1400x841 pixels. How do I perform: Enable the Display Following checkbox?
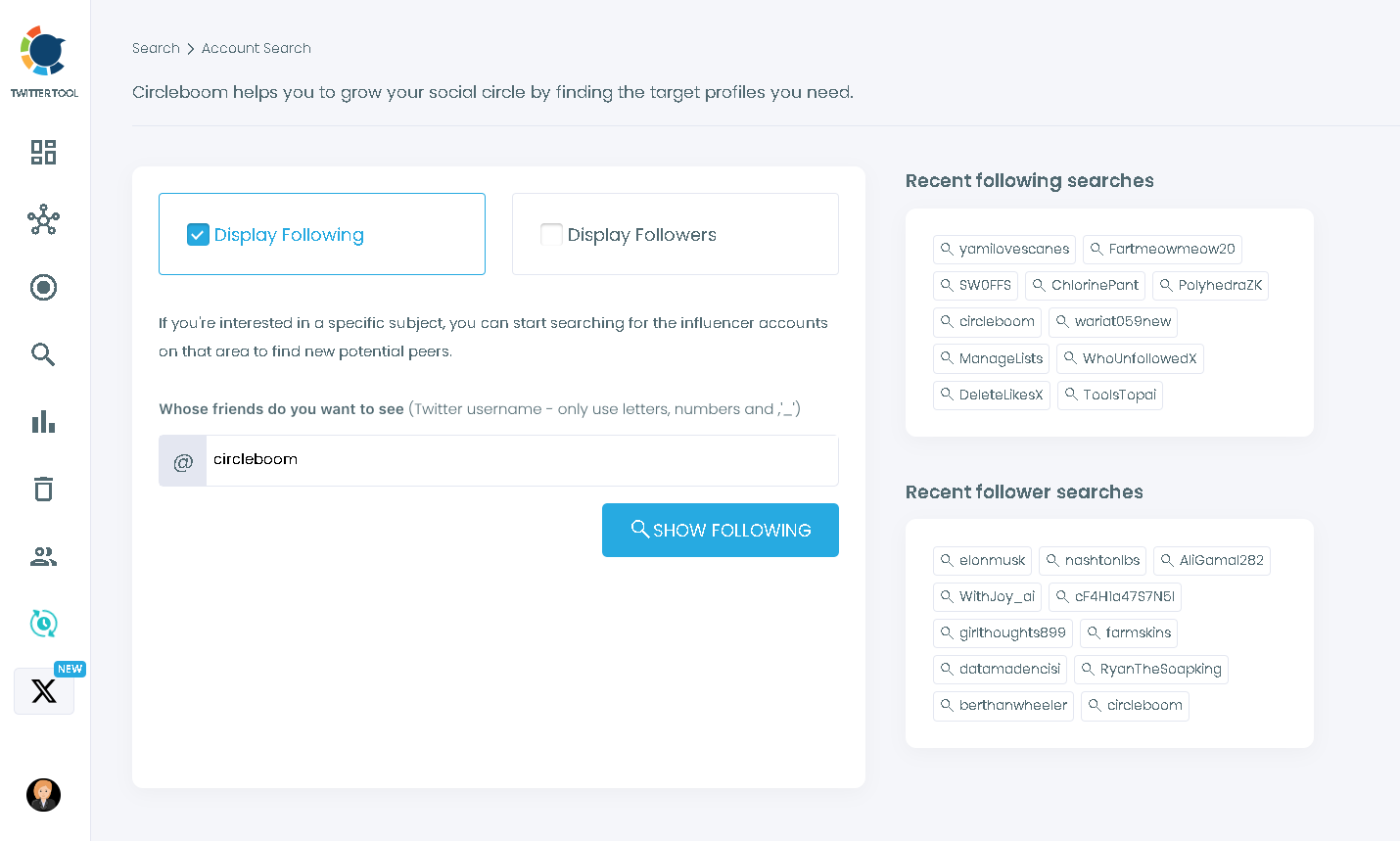[198, 235]
